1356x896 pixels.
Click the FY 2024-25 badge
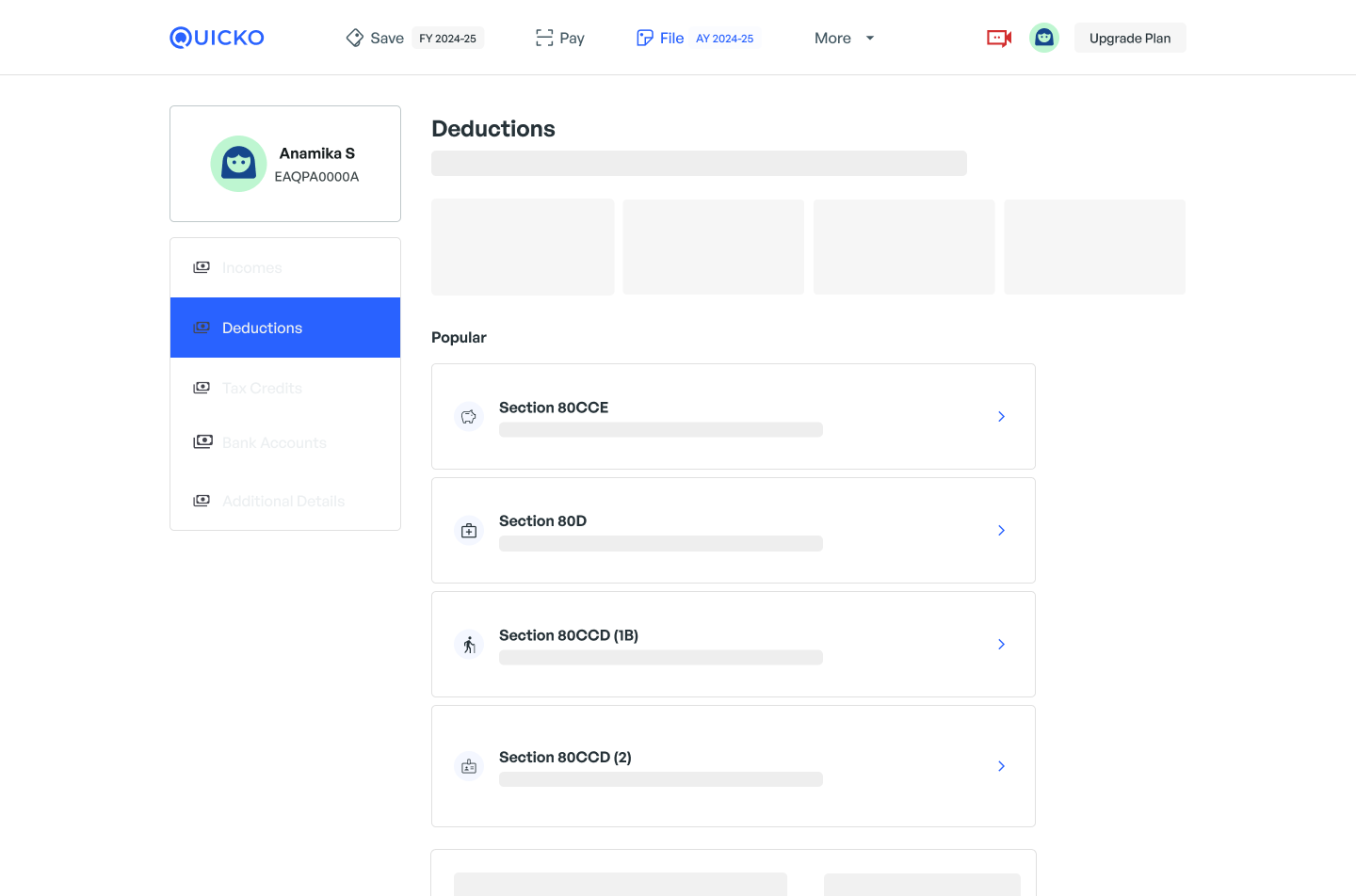pyautogui.click(x=447, y=39)
